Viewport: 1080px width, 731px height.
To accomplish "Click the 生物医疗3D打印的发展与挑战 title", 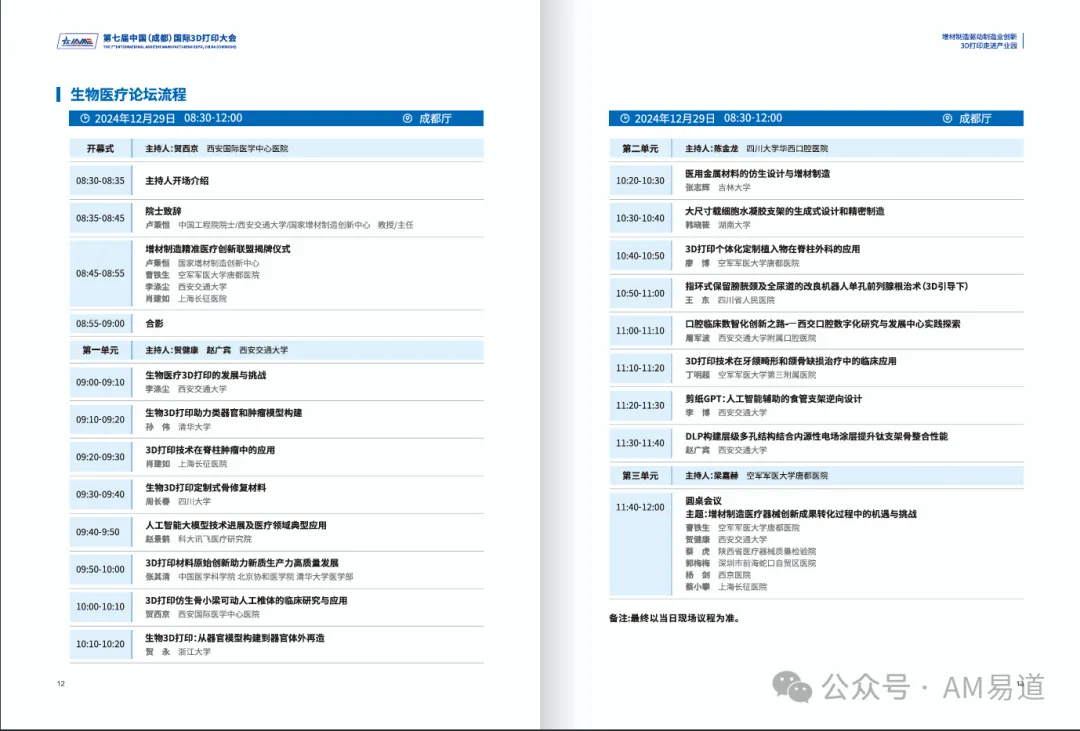I will 205,375.
